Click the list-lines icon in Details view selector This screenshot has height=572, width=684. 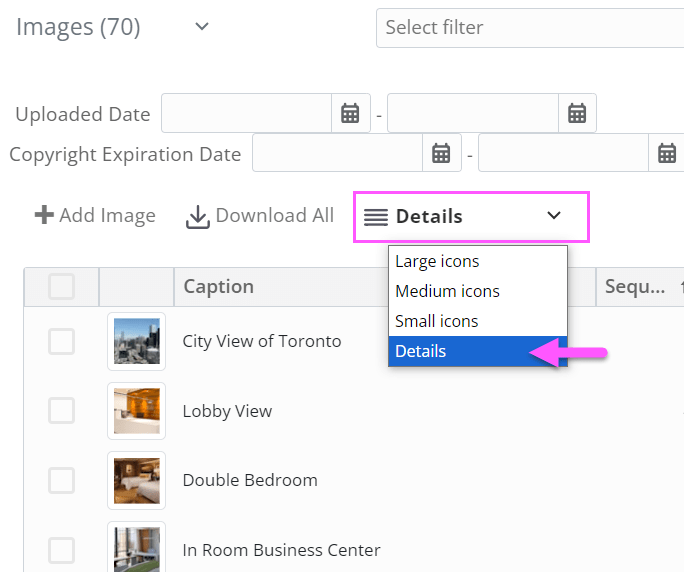pyautogui.click(x=376, y=217)
